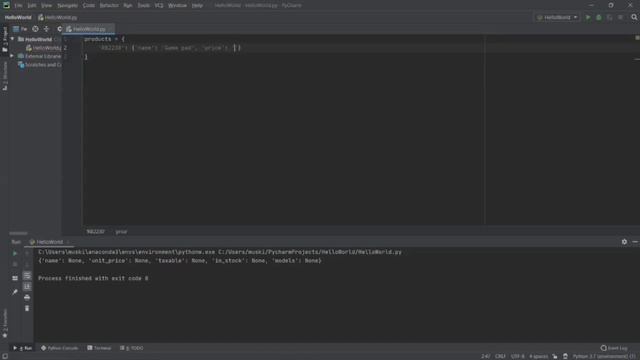Click the python.exe path in console output

[127, 252]
